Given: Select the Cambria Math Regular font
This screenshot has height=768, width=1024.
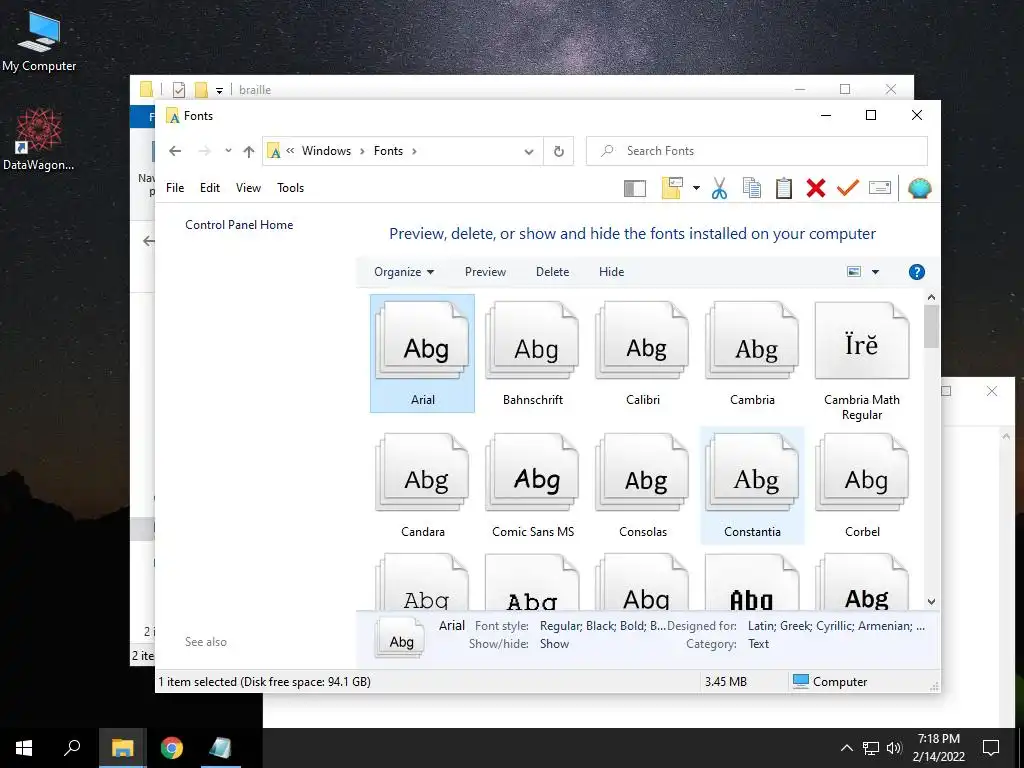Looking at the screenshot, I should [862, 360].
